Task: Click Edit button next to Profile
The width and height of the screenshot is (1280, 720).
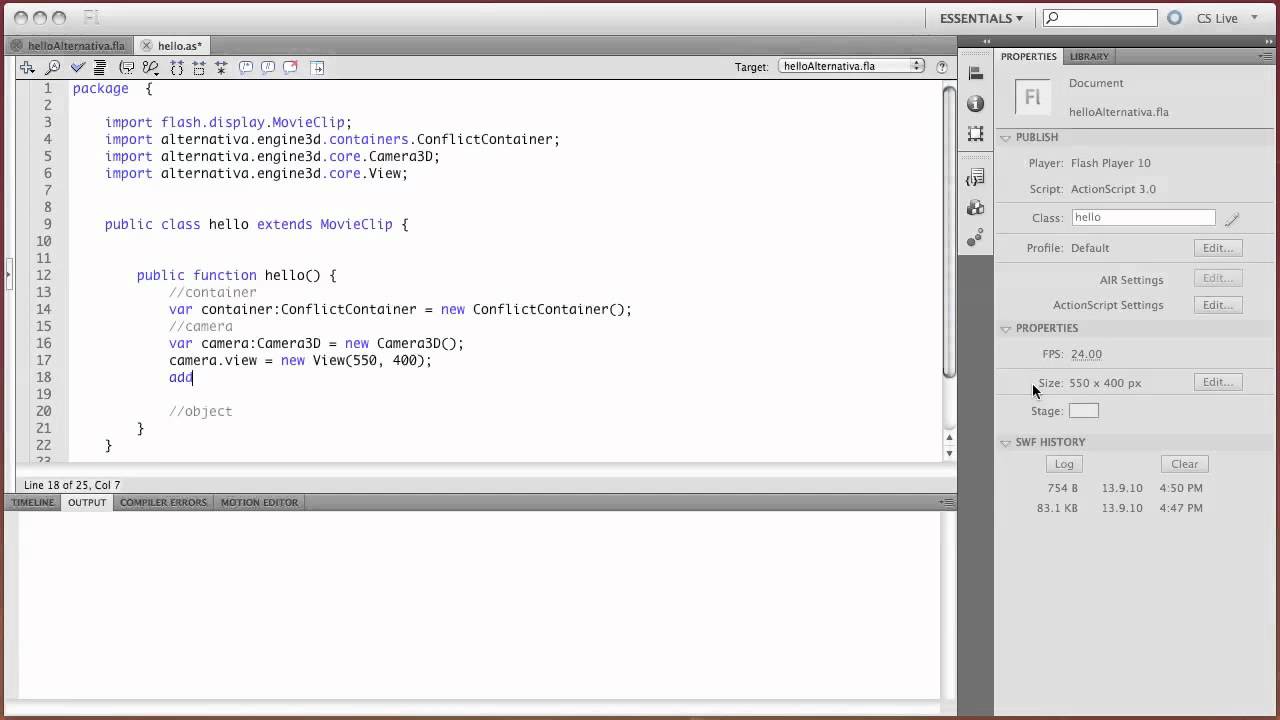Action: [x=1218, y=248]
